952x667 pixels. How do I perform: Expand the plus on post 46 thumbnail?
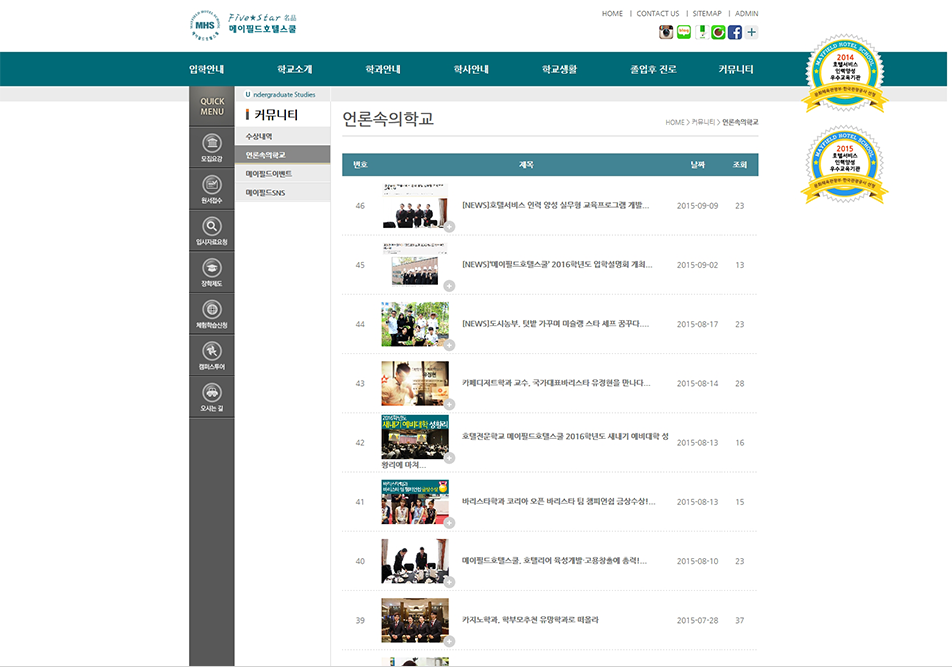(449, 227)
